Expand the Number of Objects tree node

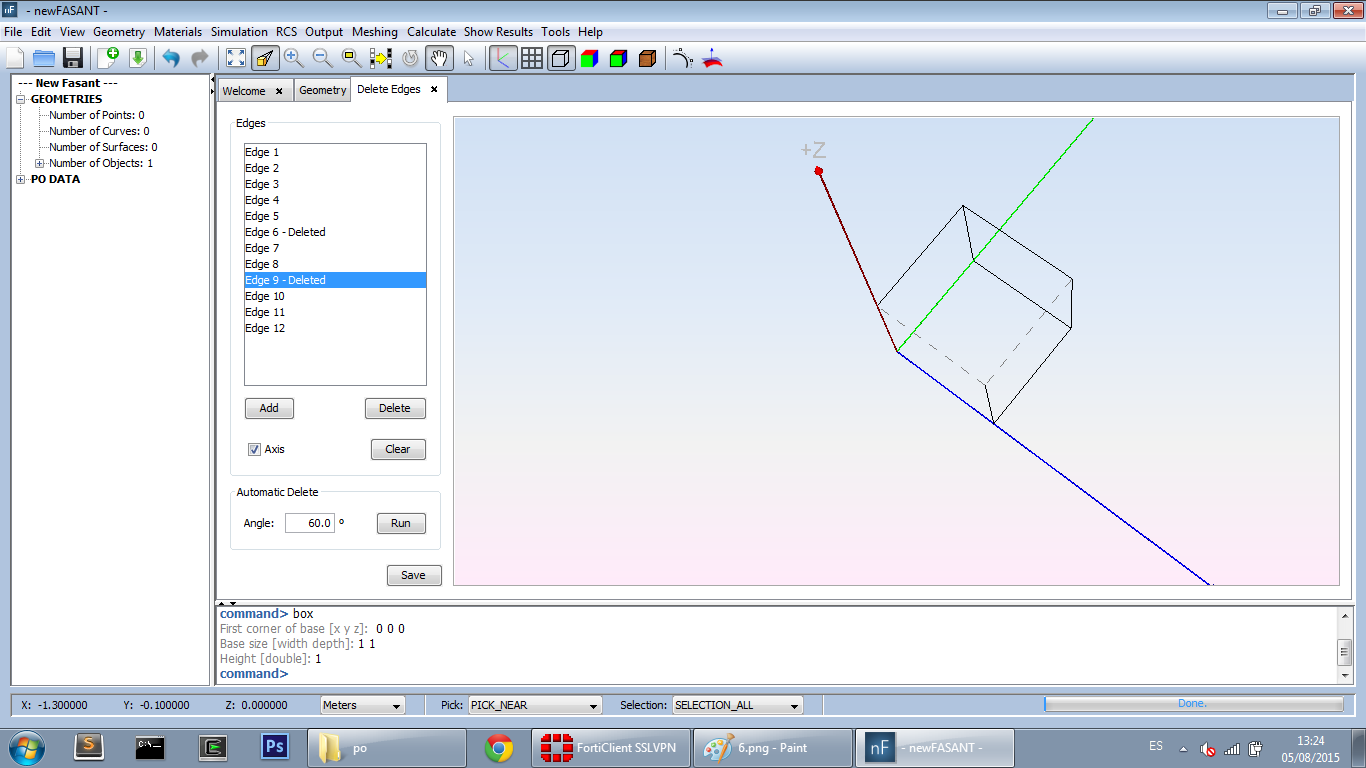pos(40,163)
